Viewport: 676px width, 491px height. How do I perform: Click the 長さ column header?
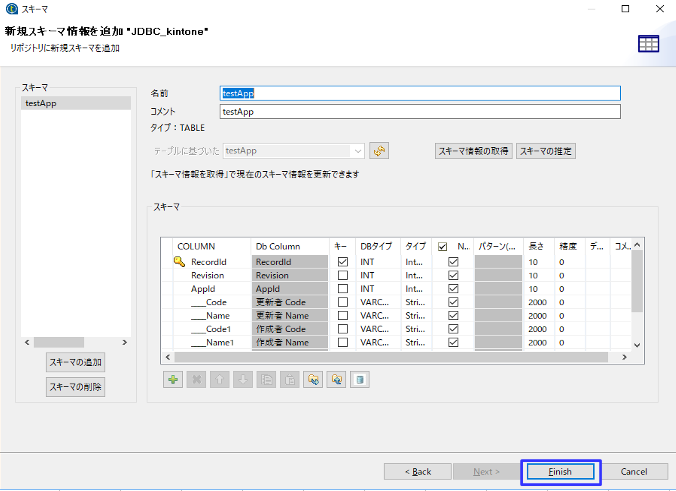539,246
